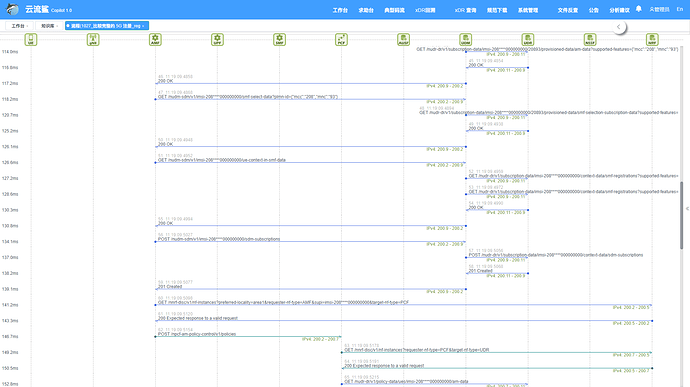Image resolution: width=690 pixels, height=387 pixels.
Task: Open the 工作台 tab
Action: [x=19, y=26]
